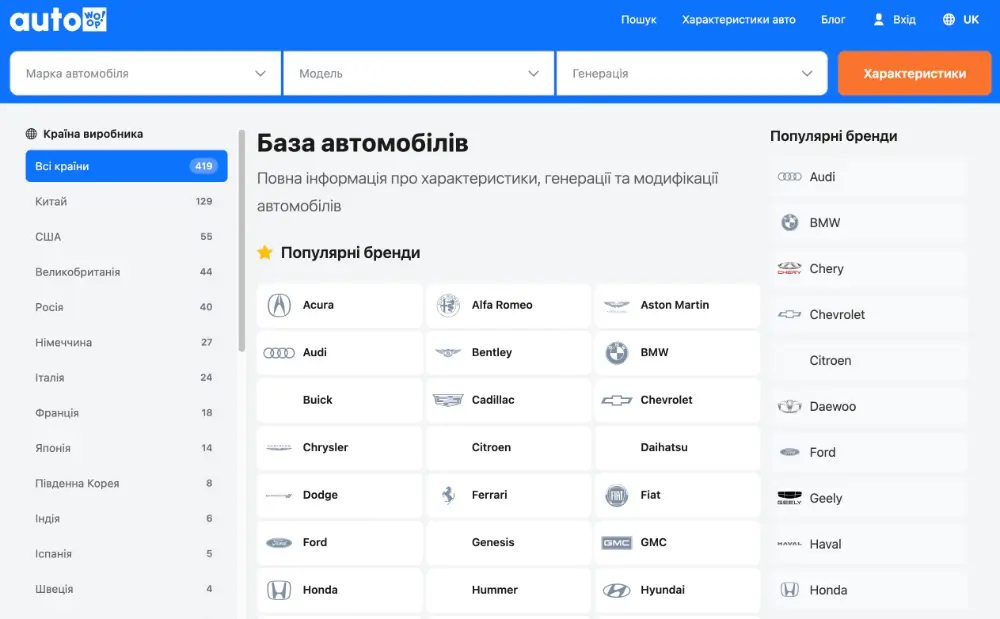Click the Ford logo in the right sidebar
Viewport: 1000px width, 619px height.
coord(790,452)
